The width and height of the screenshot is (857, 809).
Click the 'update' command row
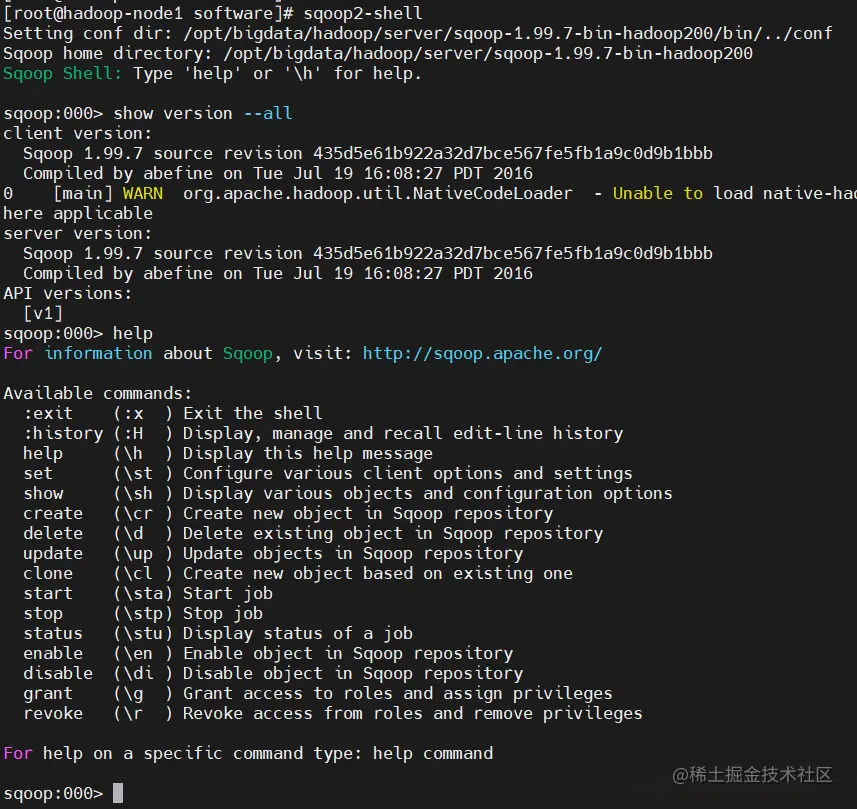(273, 554)
